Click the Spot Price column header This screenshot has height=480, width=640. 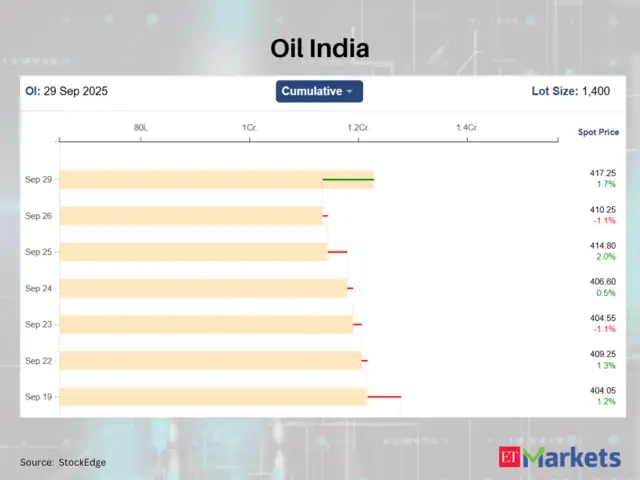[x=598, y=132]
